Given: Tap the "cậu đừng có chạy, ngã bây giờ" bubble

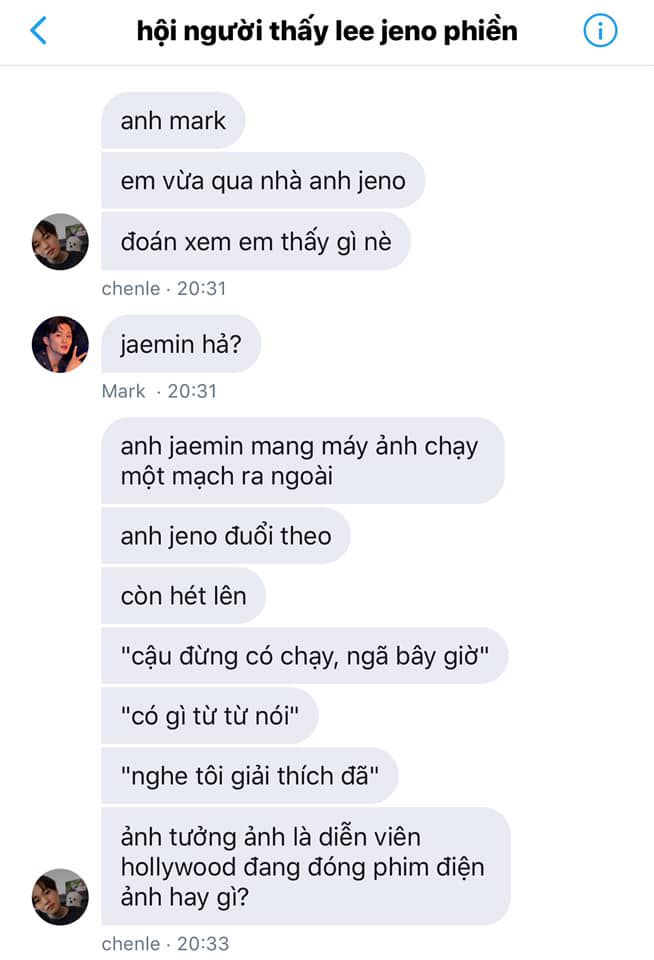Looking at the screenshot, I should tap(304, 656).
